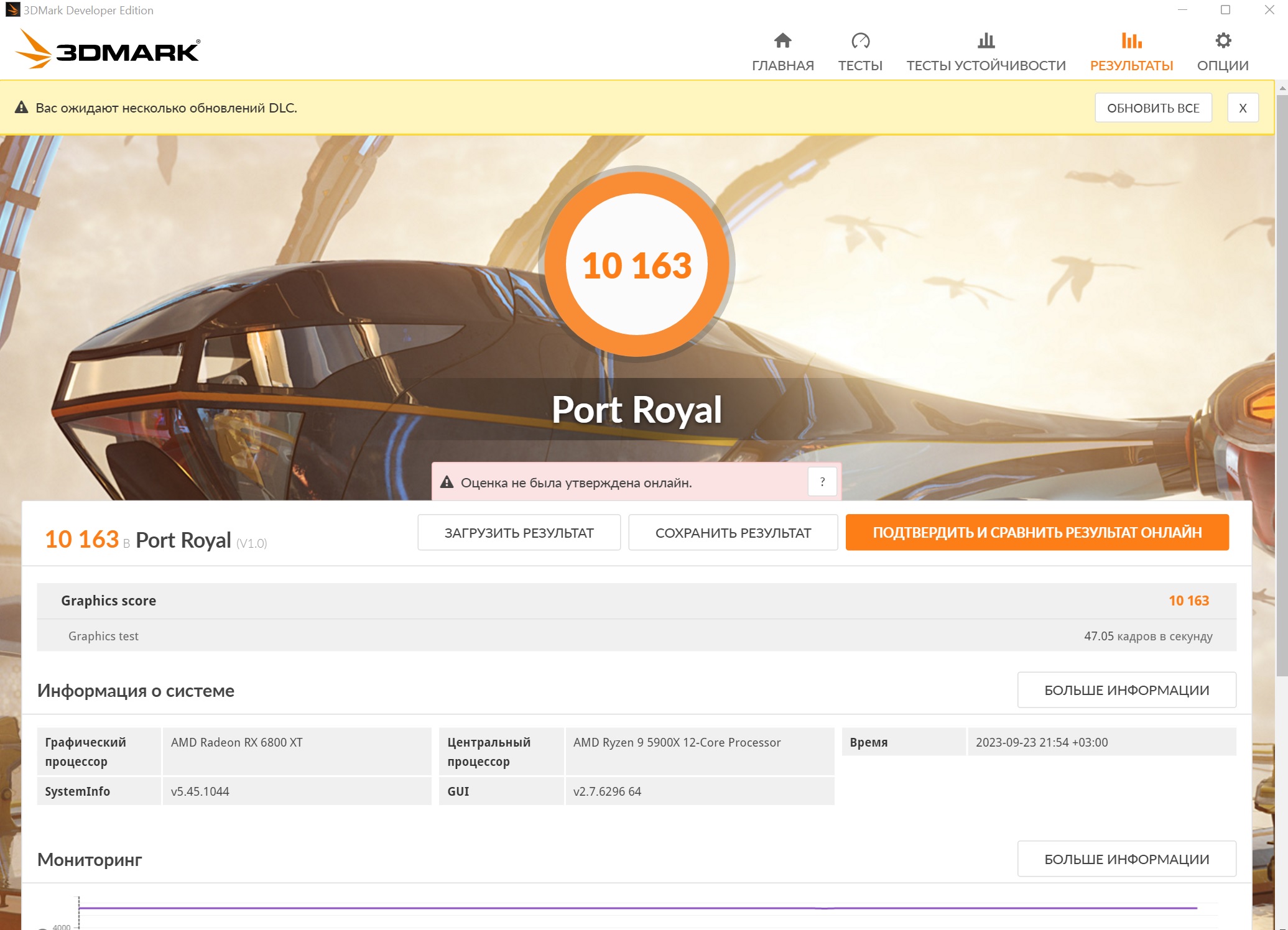Image resolution: width=1288 pixels, height=930 pixels.
Task: Open БОЛЬШЕ ИНФОРМАЦИИ for system info
Action: 1126,690
